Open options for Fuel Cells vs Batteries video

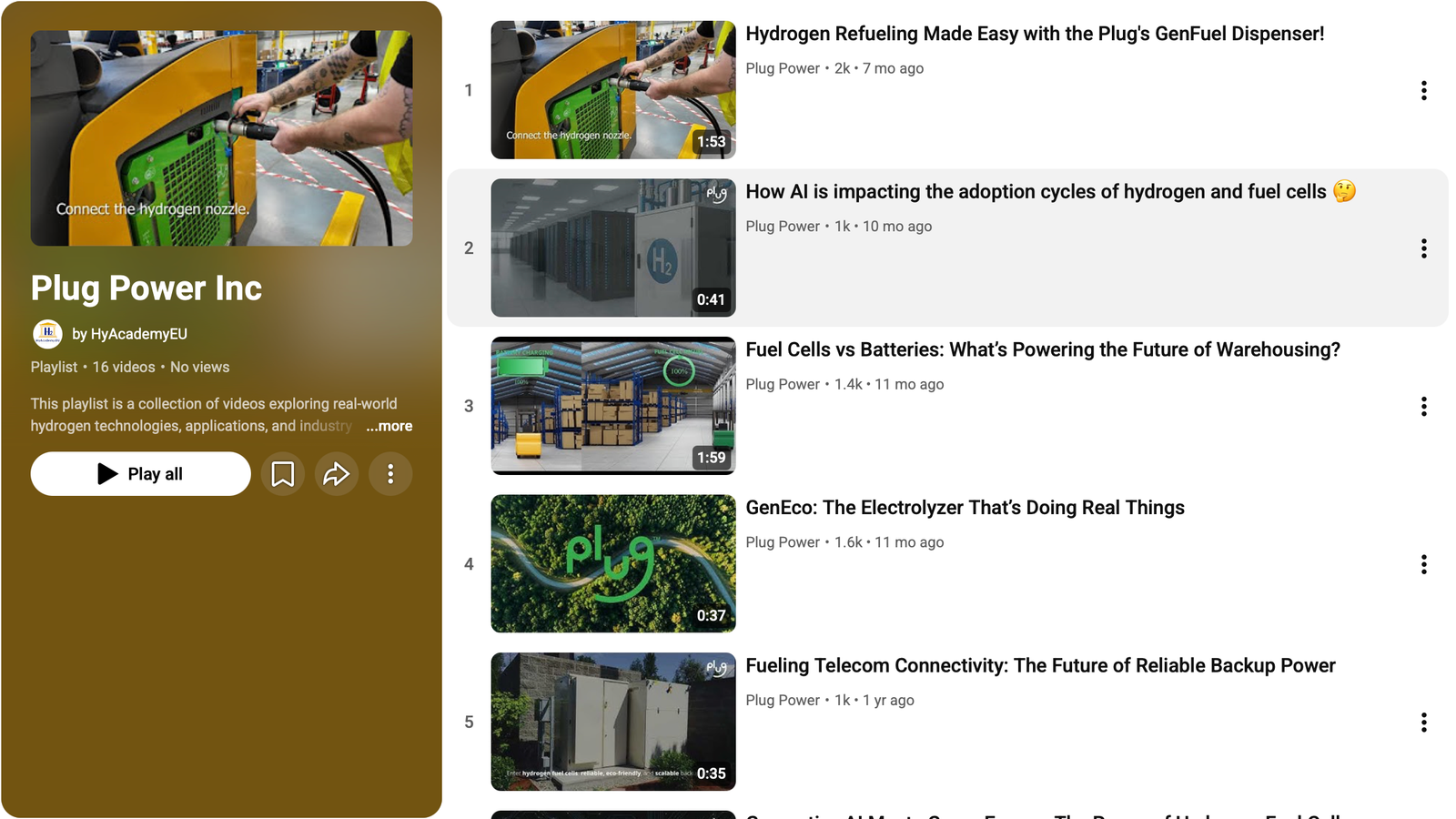point(1423,406)
